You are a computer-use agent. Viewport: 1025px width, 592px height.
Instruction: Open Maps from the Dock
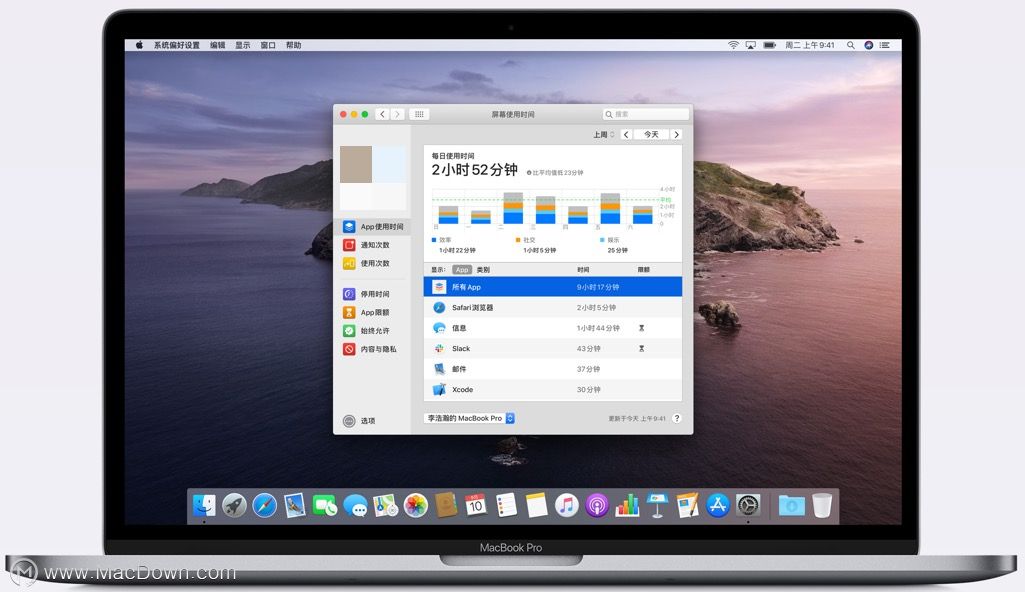pyautogui.click(x=386, y=505)
